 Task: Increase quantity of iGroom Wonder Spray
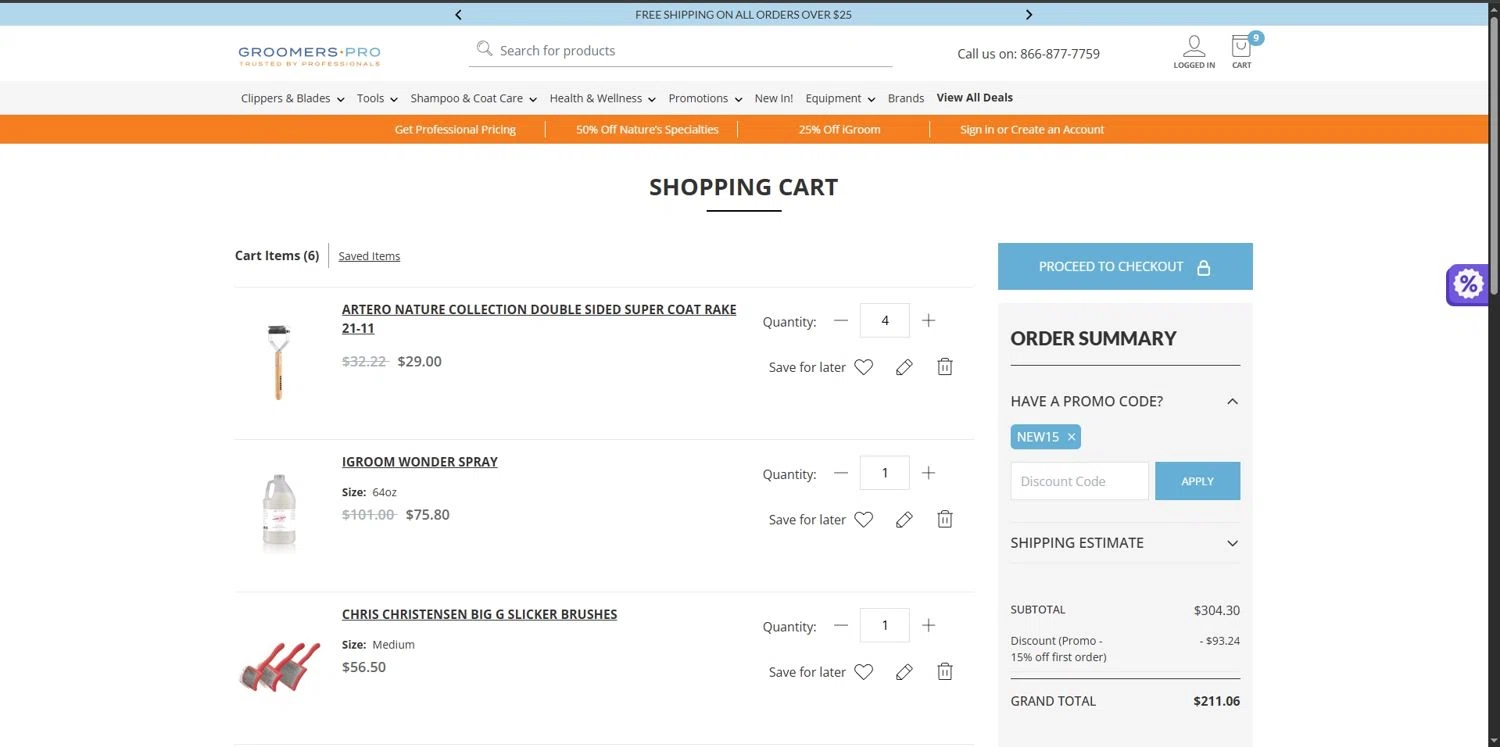point(928,473)
